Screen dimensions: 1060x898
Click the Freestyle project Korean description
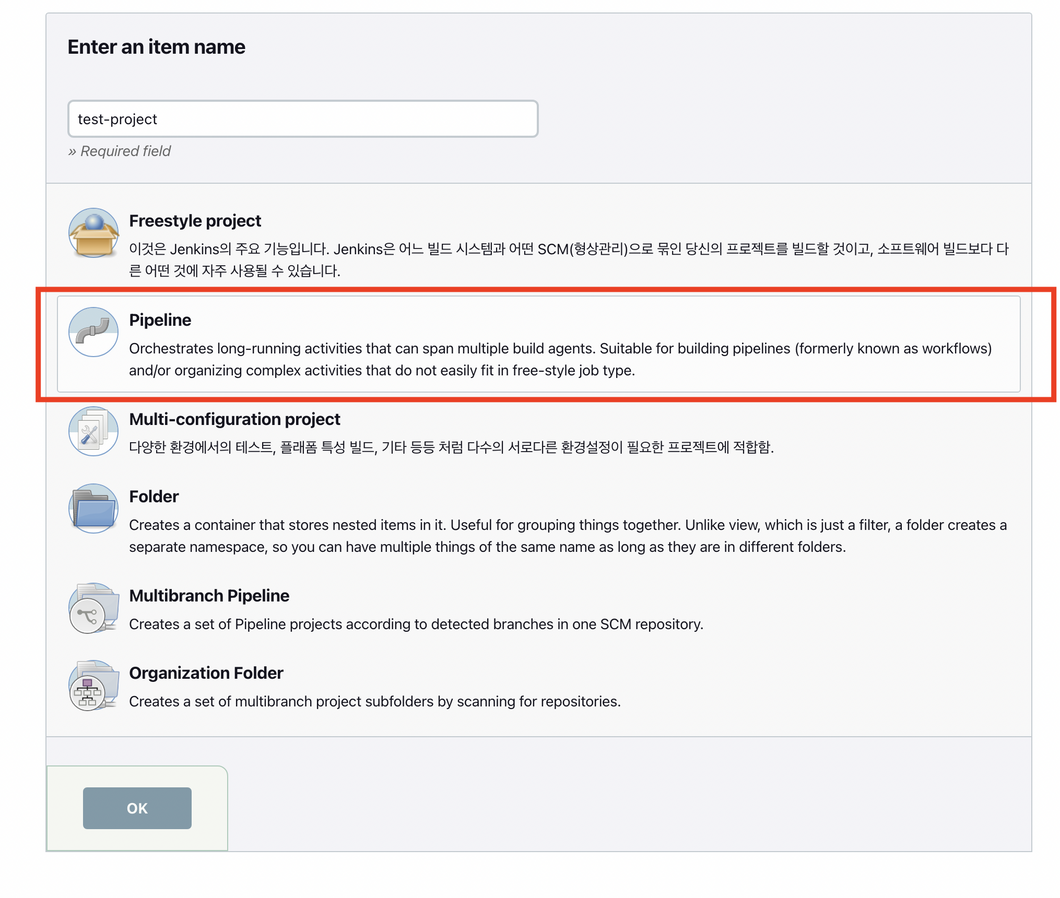point(569,260)
